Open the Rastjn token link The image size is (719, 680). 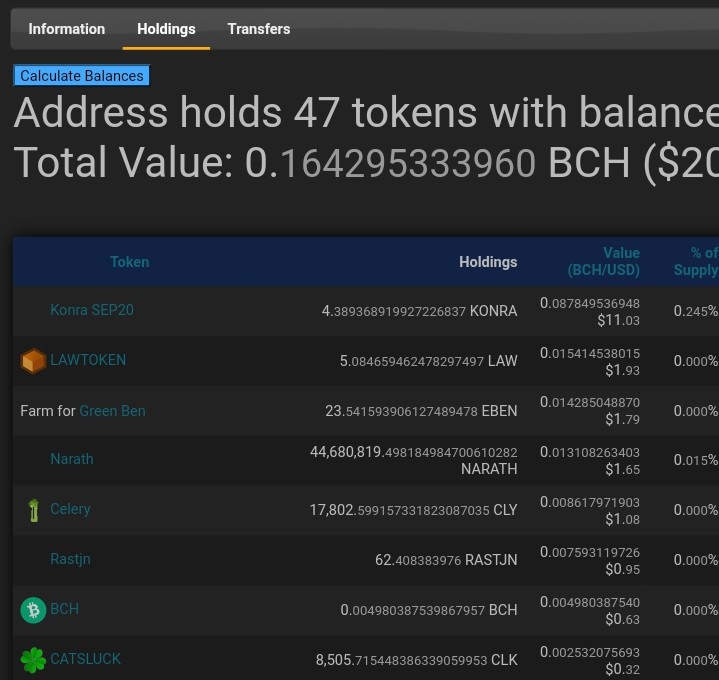coord(70,559)
